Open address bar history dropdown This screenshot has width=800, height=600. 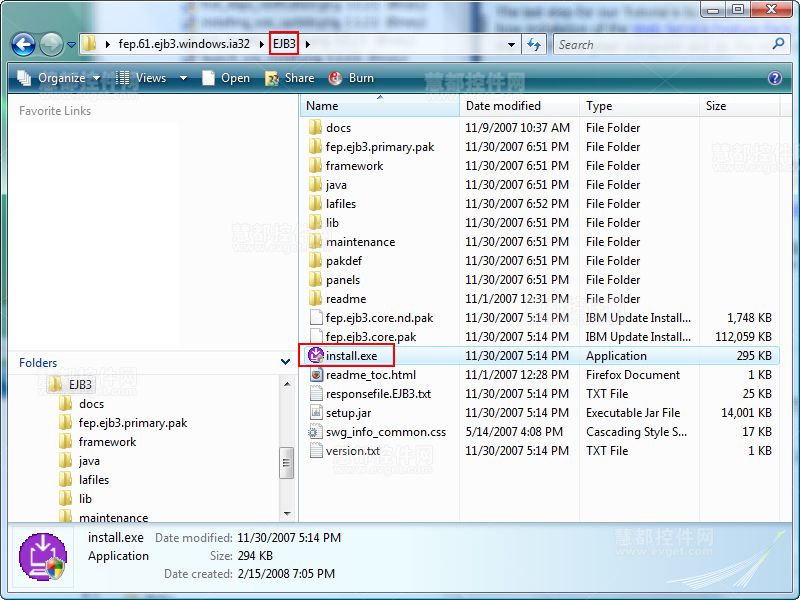[x=511, y=44]
